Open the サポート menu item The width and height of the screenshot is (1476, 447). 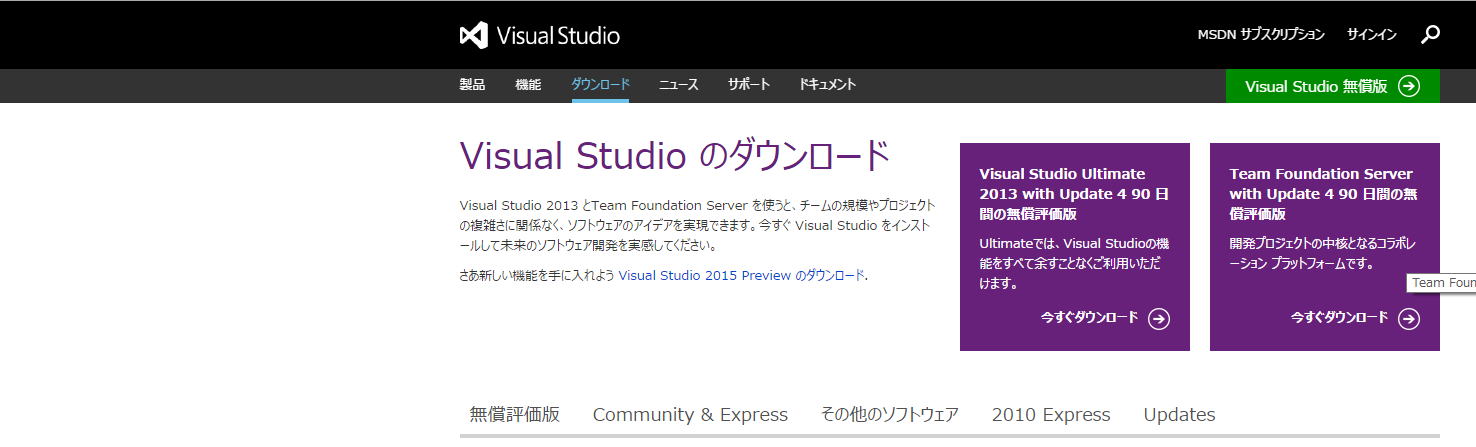(x=749, y=85)
